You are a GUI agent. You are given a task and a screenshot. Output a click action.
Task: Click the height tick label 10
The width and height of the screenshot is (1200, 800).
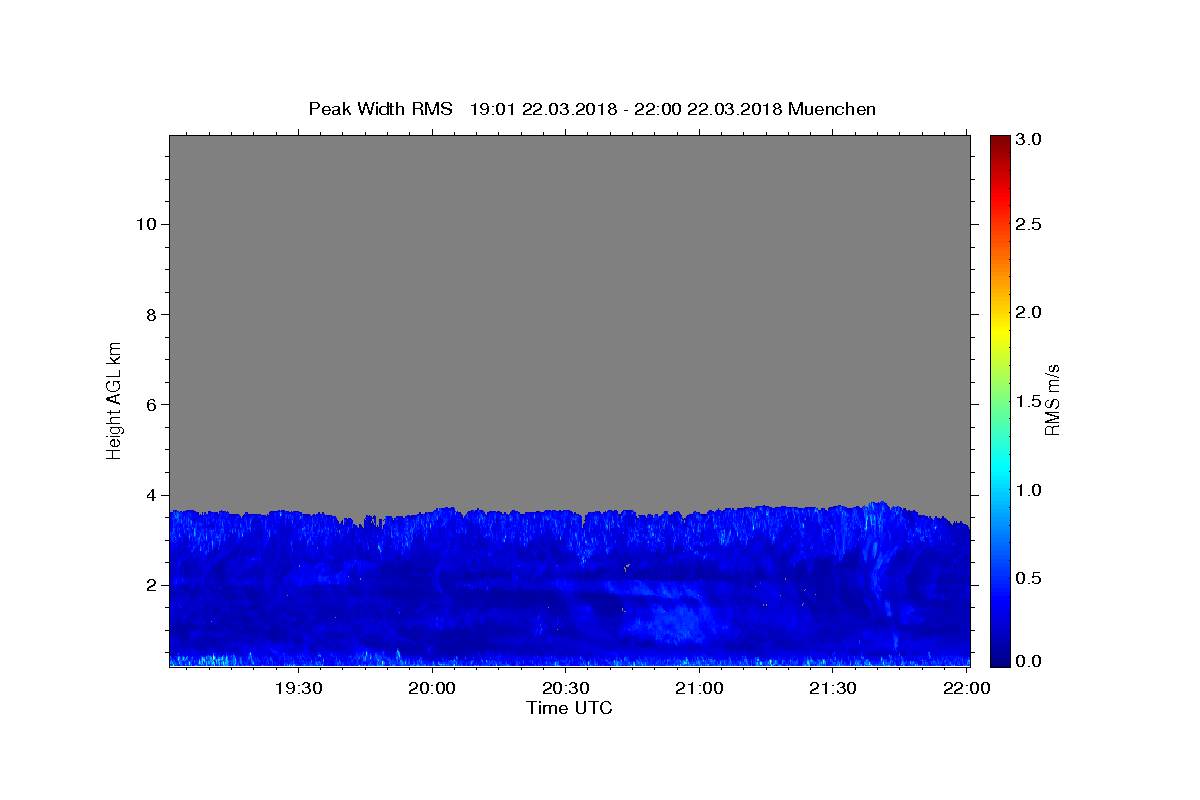point(145,224)
